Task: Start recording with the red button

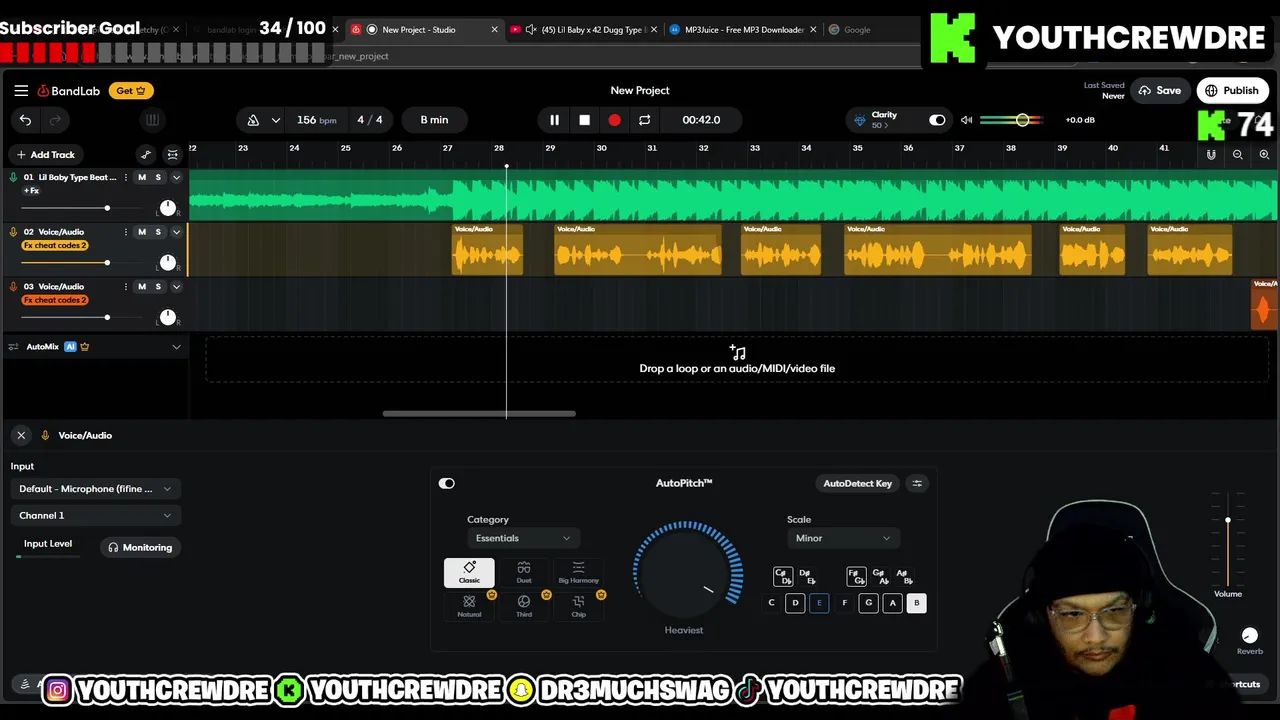Action: pos(614,120)
